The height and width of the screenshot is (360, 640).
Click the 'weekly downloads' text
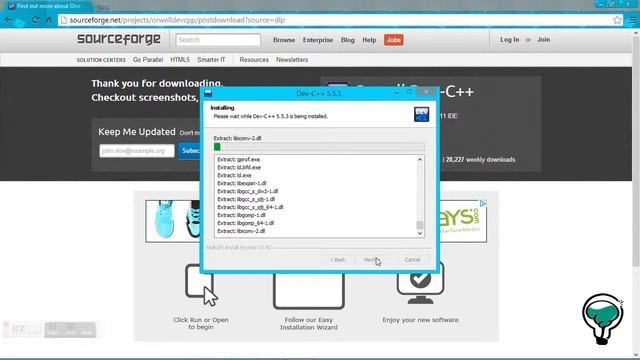490,160
